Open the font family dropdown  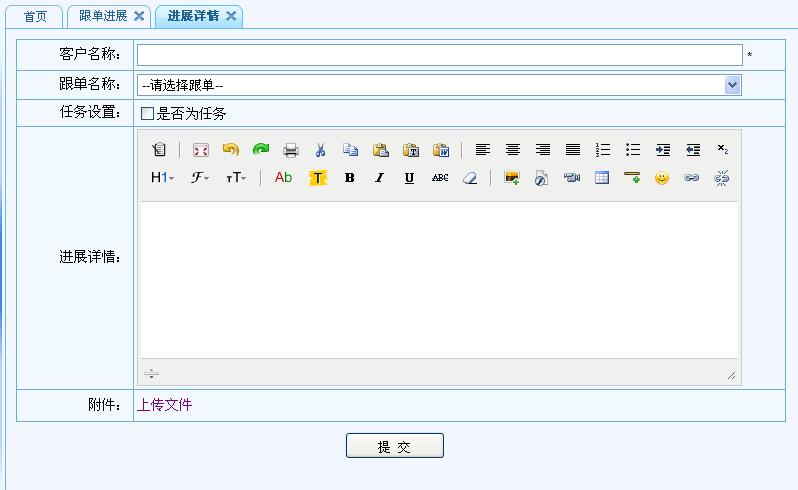pyautogui.click(x=200, y=178)
